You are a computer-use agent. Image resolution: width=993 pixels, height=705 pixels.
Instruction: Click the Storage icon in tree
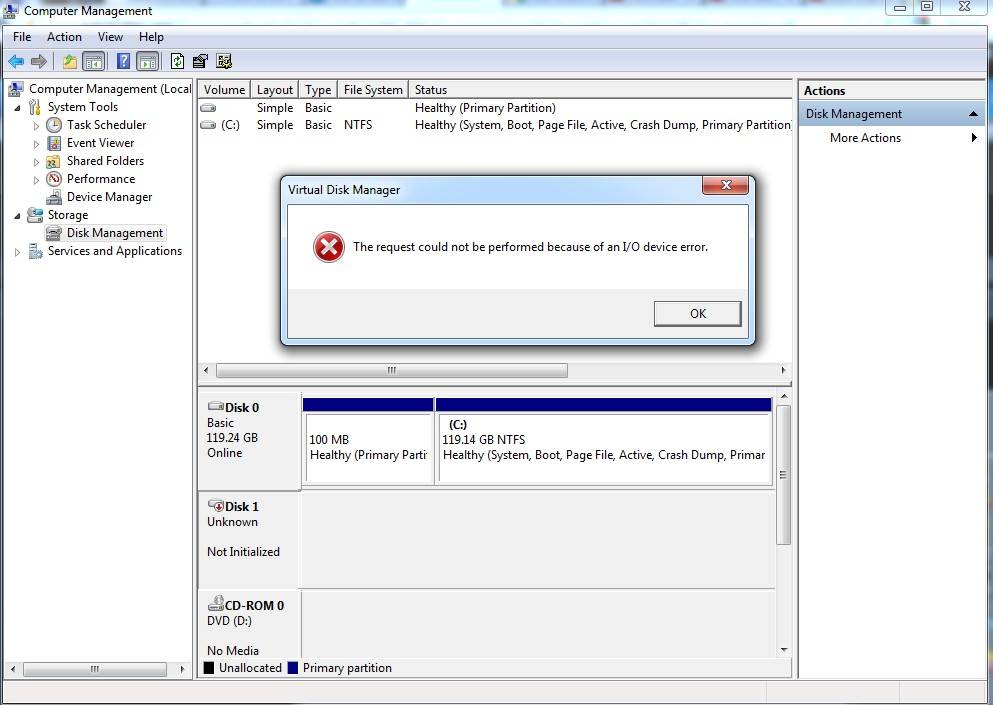pos(35,215)
